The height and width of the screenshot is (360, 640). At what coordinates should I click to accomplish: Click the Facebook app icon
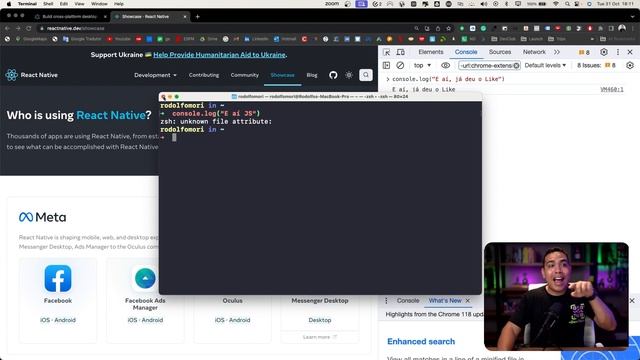coord(58,278)
